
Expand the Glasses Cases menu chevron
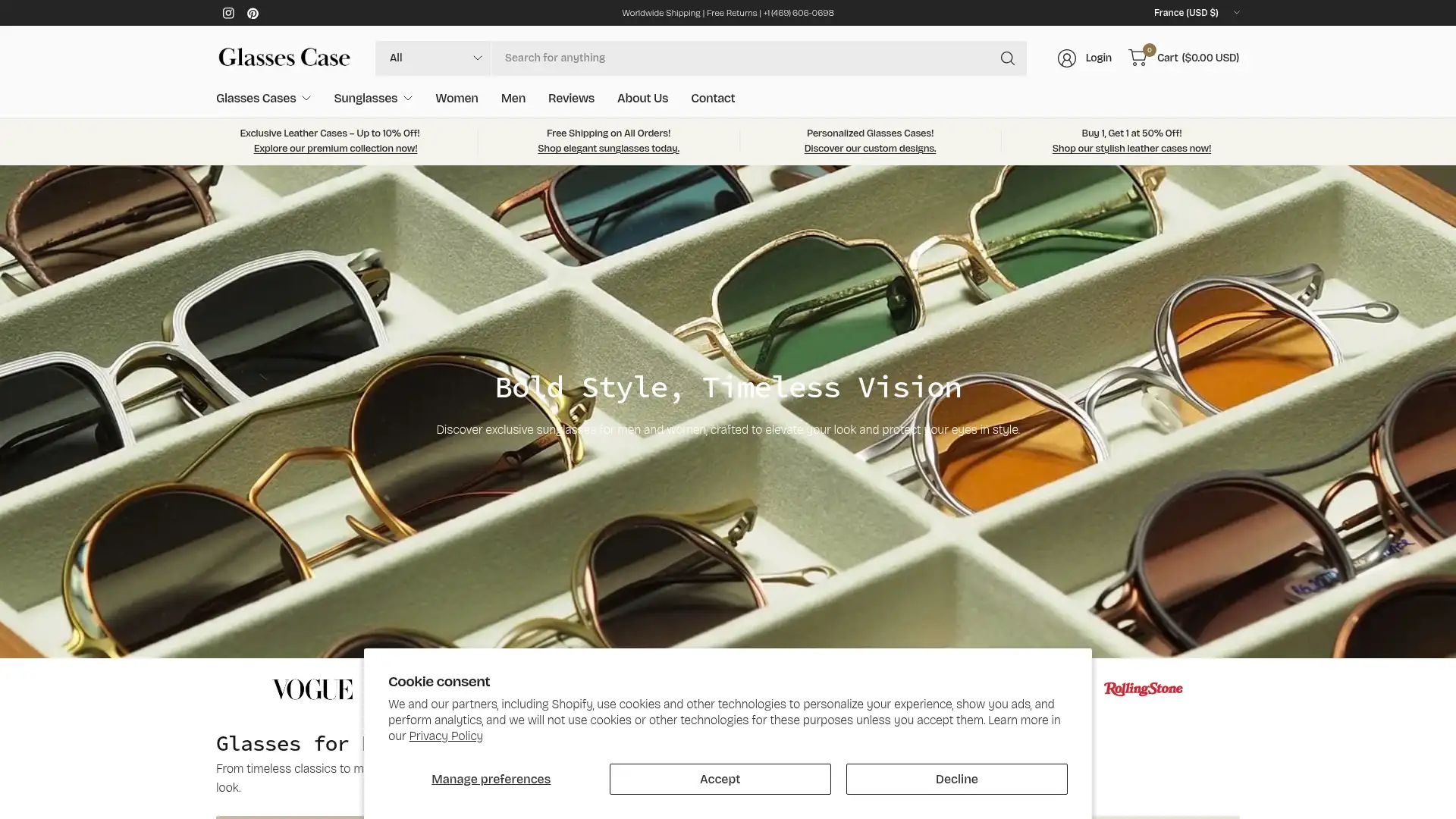point(306,98)
